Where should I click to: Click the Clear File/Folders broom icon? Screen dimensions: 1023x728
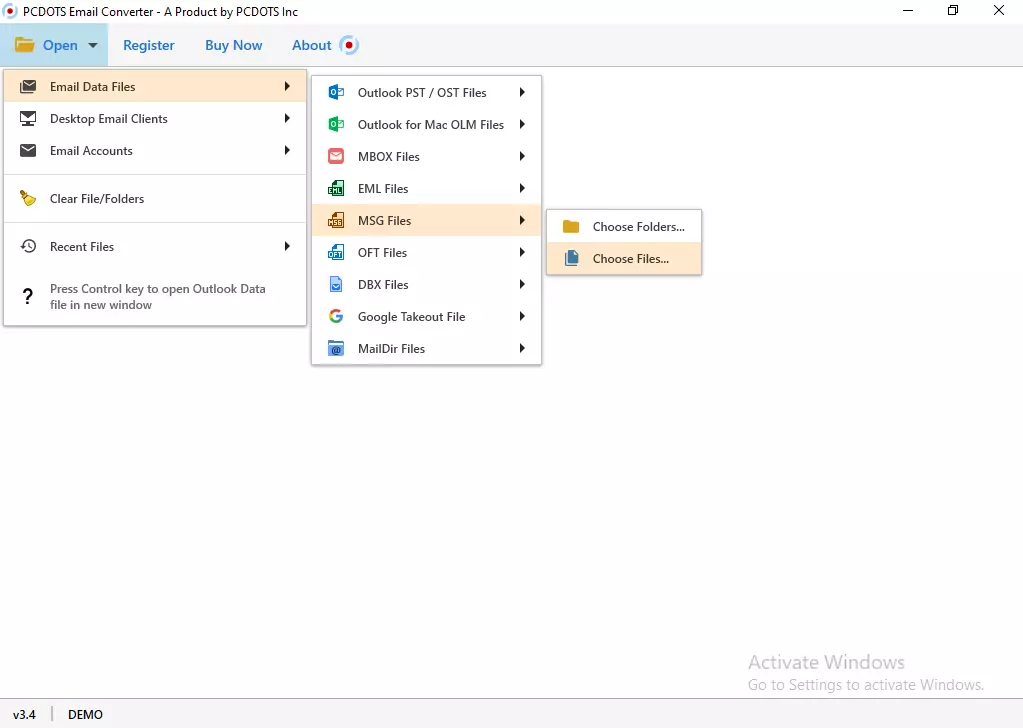28,198
